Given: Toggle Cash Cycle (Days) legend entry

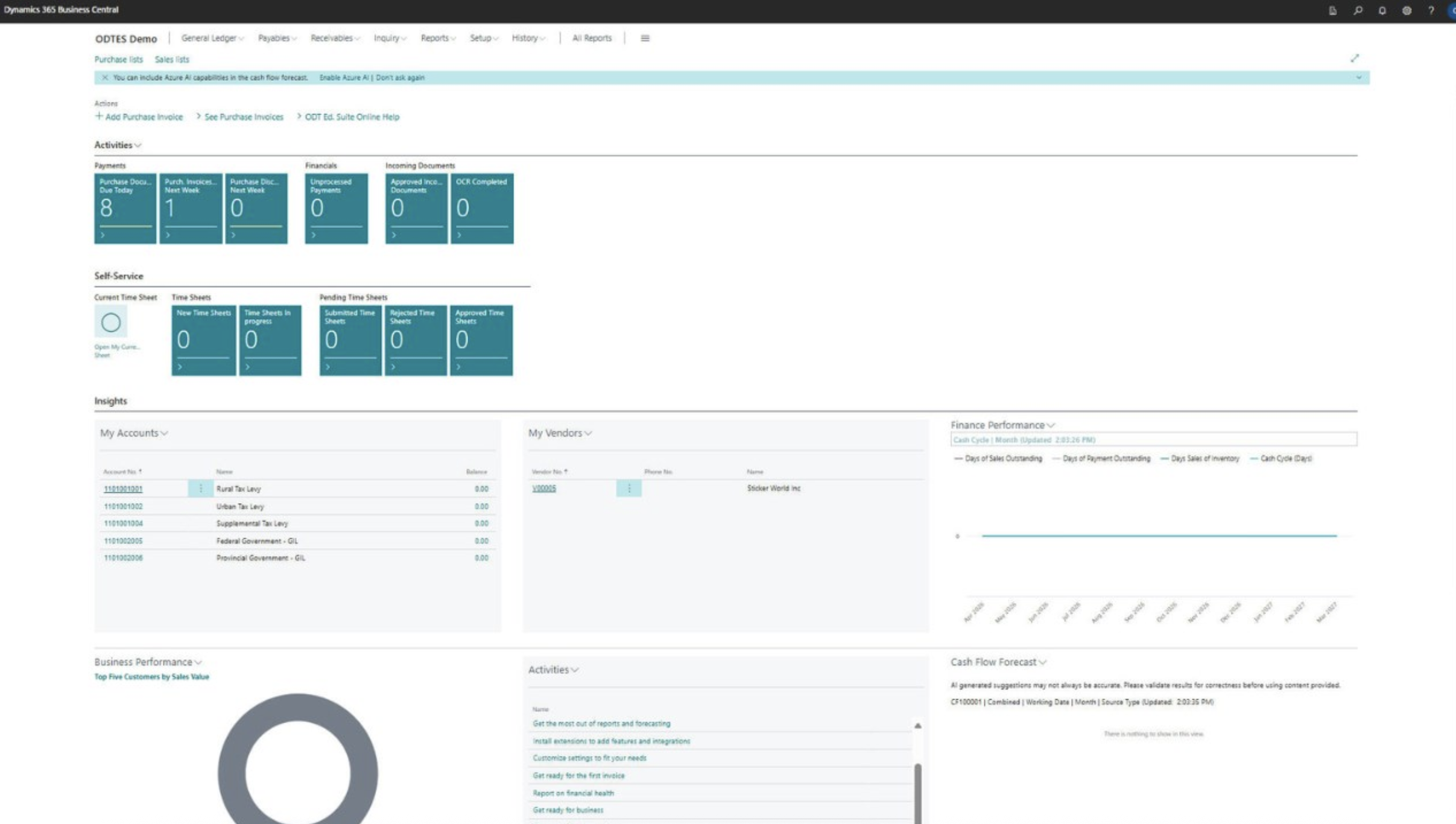Looking at the screenshot, I should click(x=1281, y=458).
